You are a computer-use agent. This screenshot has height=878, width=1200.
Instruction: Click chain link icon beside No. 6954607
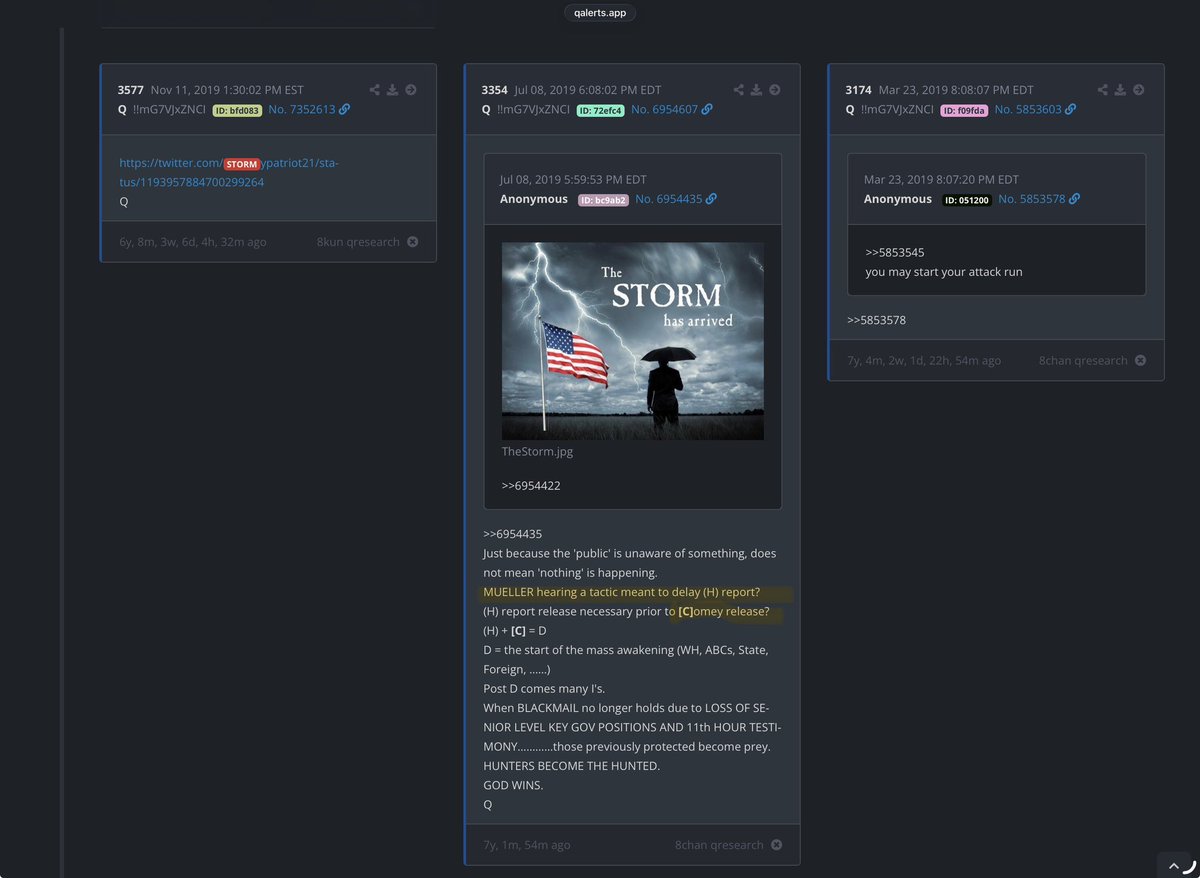point(707,109)
